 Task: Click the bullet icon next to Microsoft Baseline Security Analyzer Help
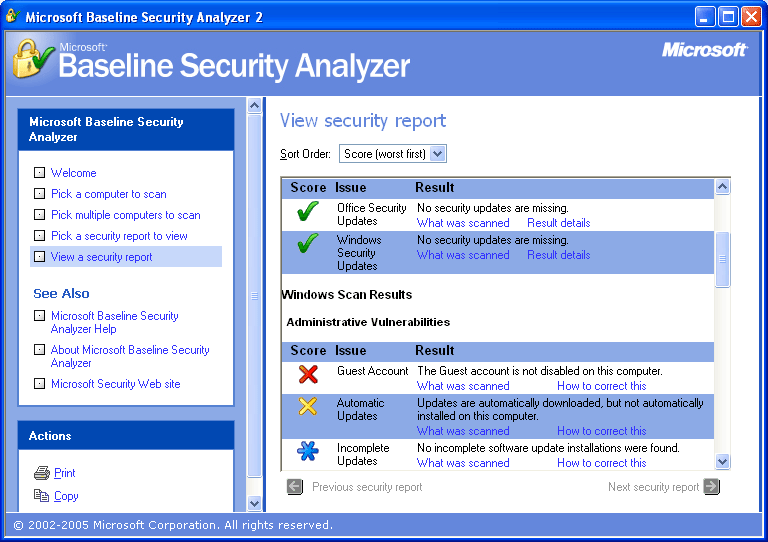click(x=39, y=315)
